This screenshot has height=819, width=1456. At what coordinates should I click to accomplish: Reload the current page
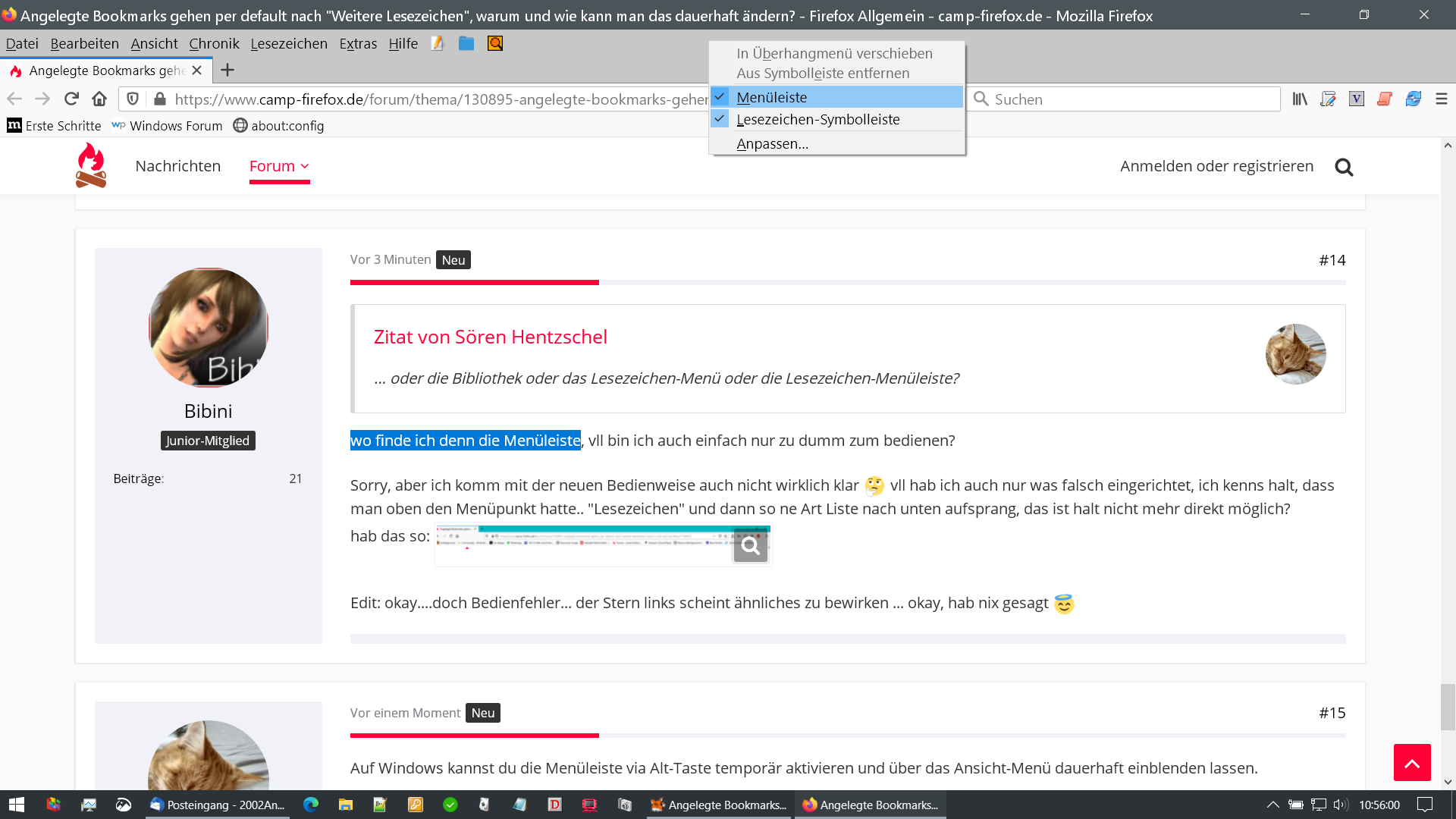click(x=71, y=99)
